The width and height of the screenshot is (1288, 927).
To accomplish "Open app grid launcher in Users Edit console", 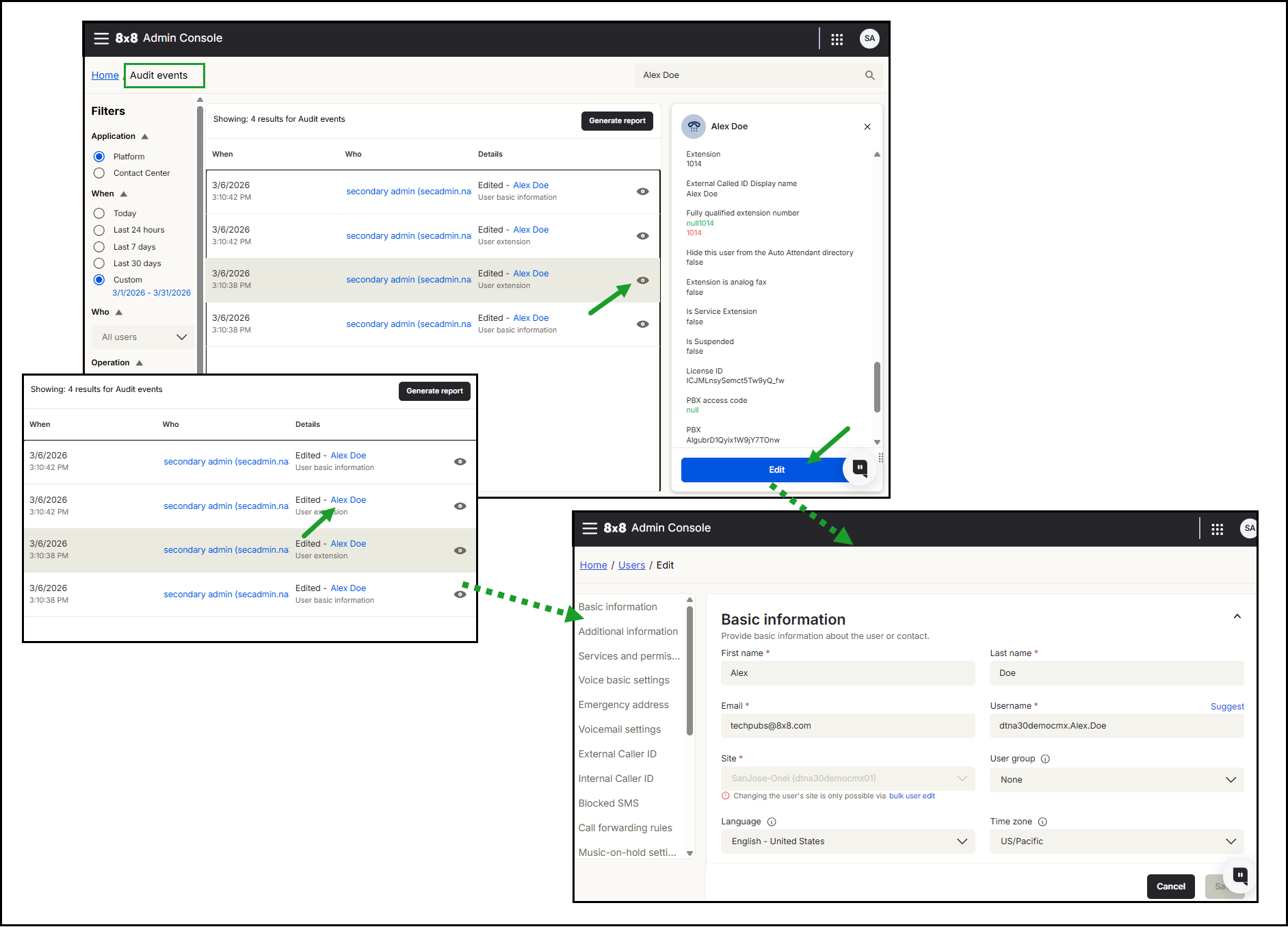I will point(1217,529).
